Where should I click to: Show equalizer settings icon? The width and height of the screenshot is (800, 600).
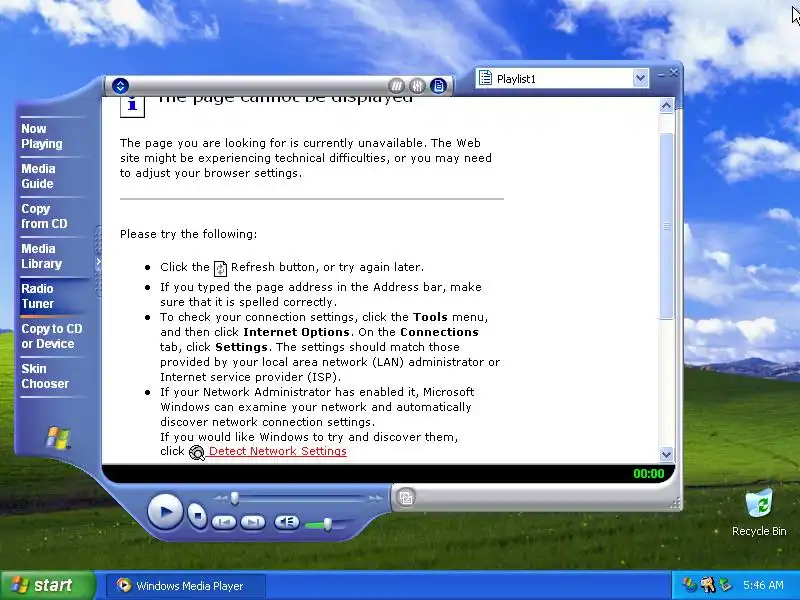(417, 86)
